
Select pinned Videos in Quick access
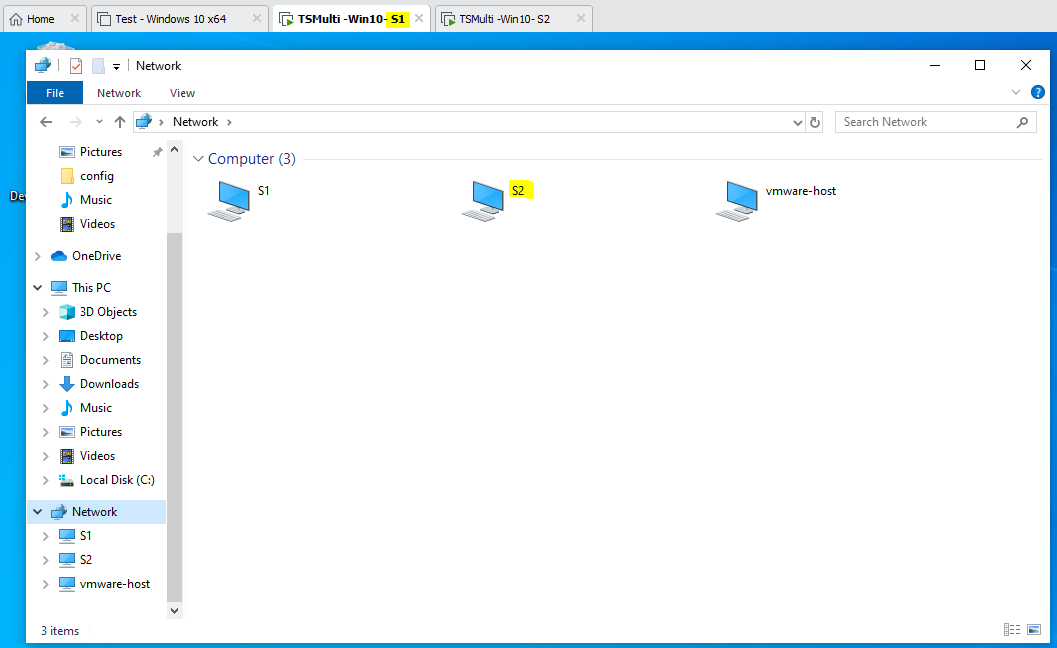point(97,224)
